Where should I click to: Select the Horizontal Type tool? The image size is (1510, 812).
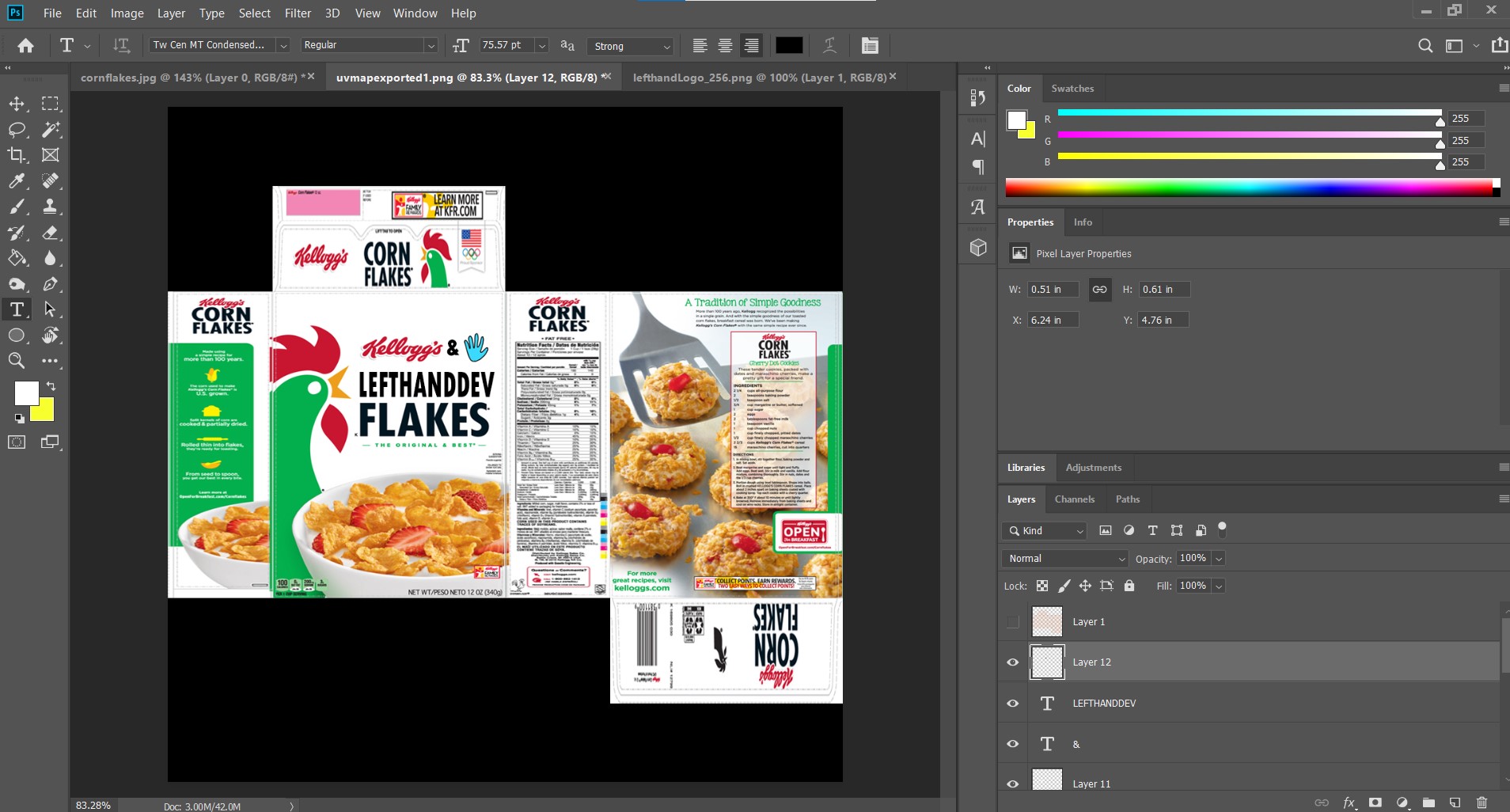[17, 309]
